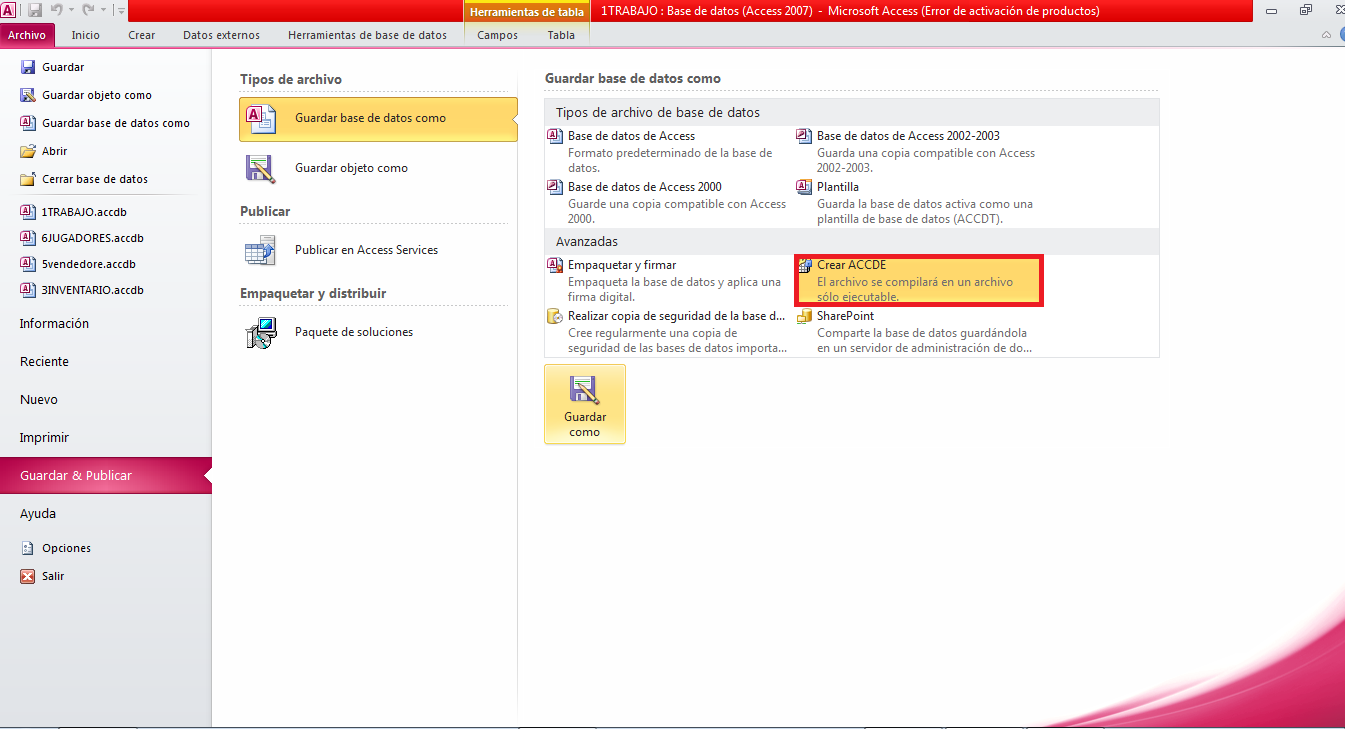
Task: Open the Customize Quick Access Toolbar dropdown
Action: (120, 9)
